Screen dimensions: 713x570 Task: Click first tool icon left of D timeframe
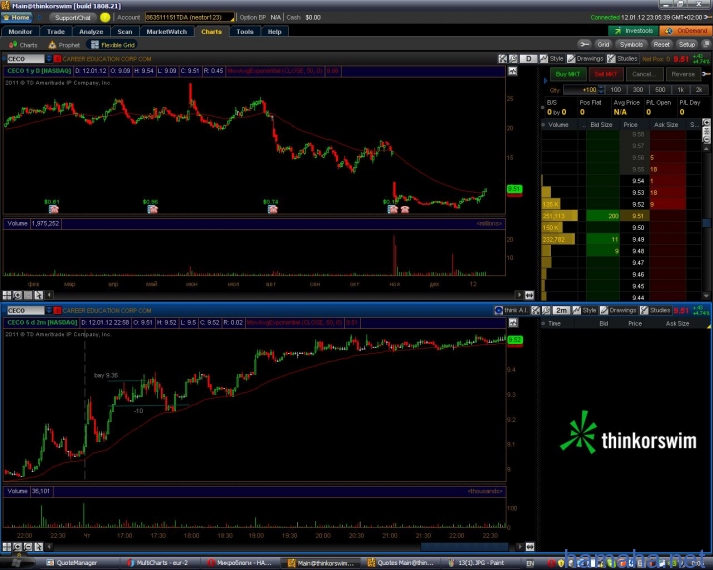[502, 59]
